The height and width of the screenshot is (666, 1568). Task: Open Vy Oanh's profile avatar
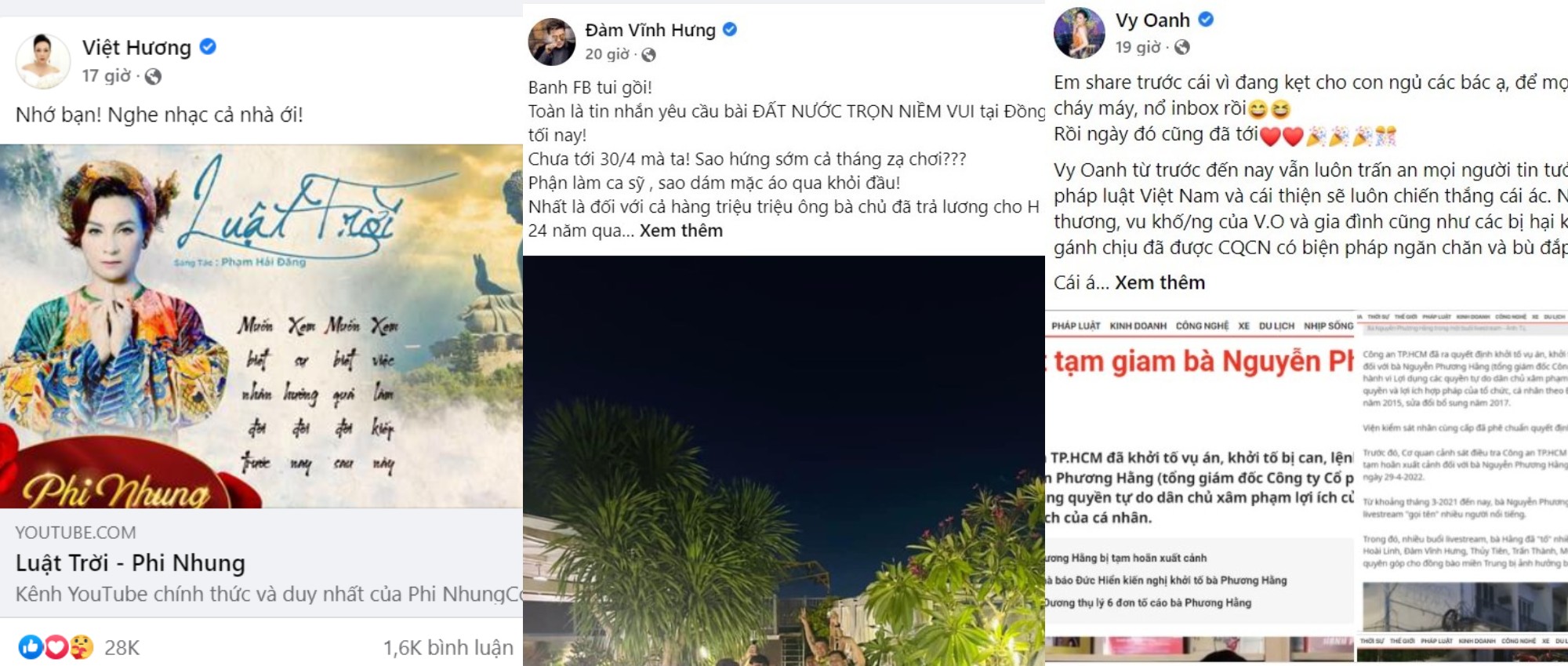1079,33
